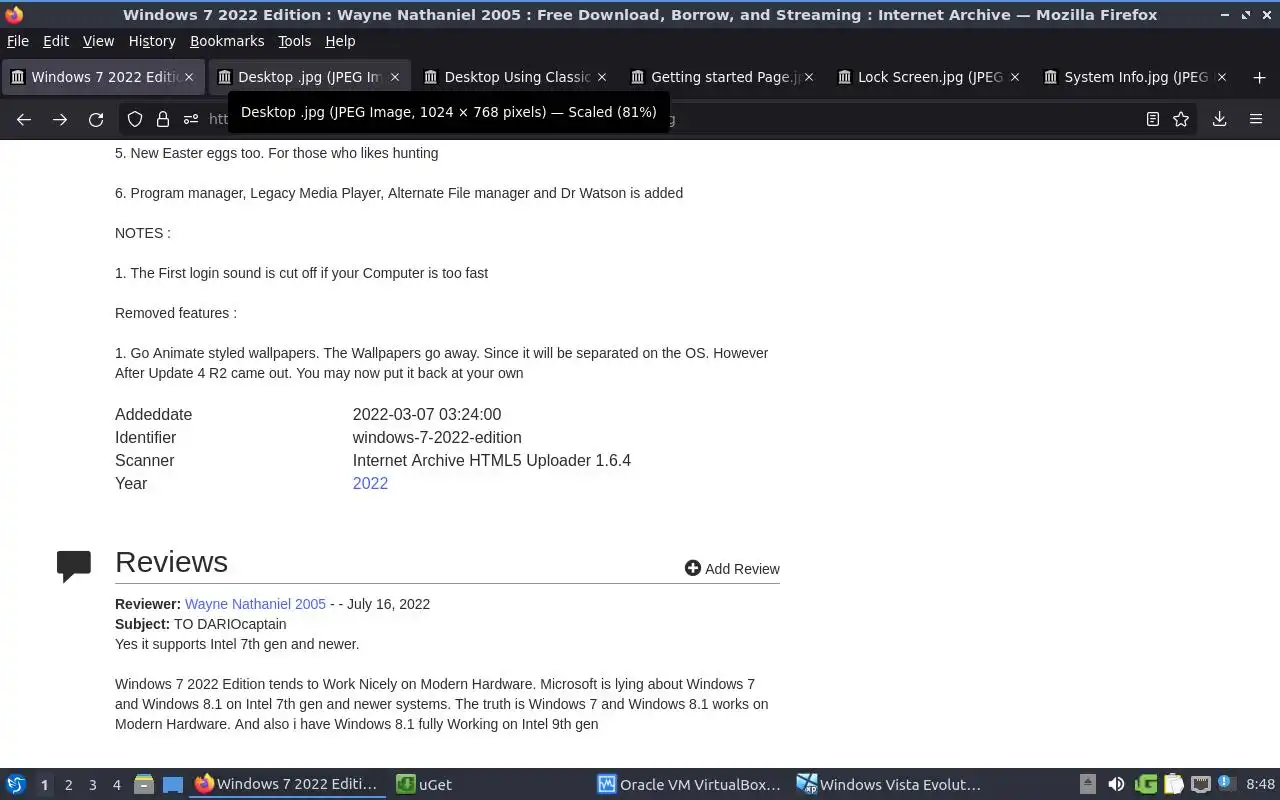Screen dimensions: 1280x800
Task: Click the clock showing 8:48
Action: click(x=1260, y=785)
